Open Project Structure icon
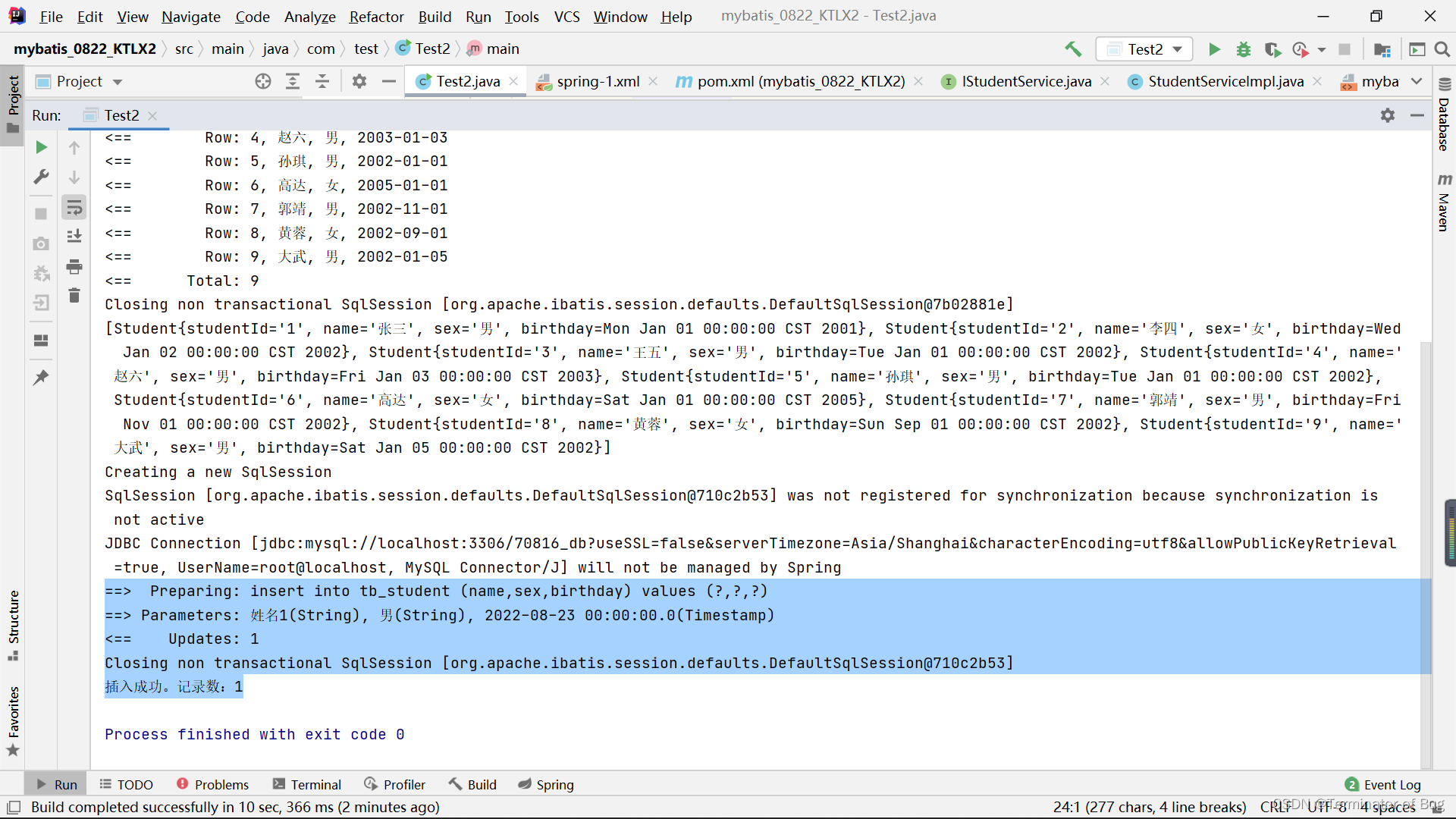Image resolution: width=1456 pixels, height=819 pixels. [x=1382, y=49]
